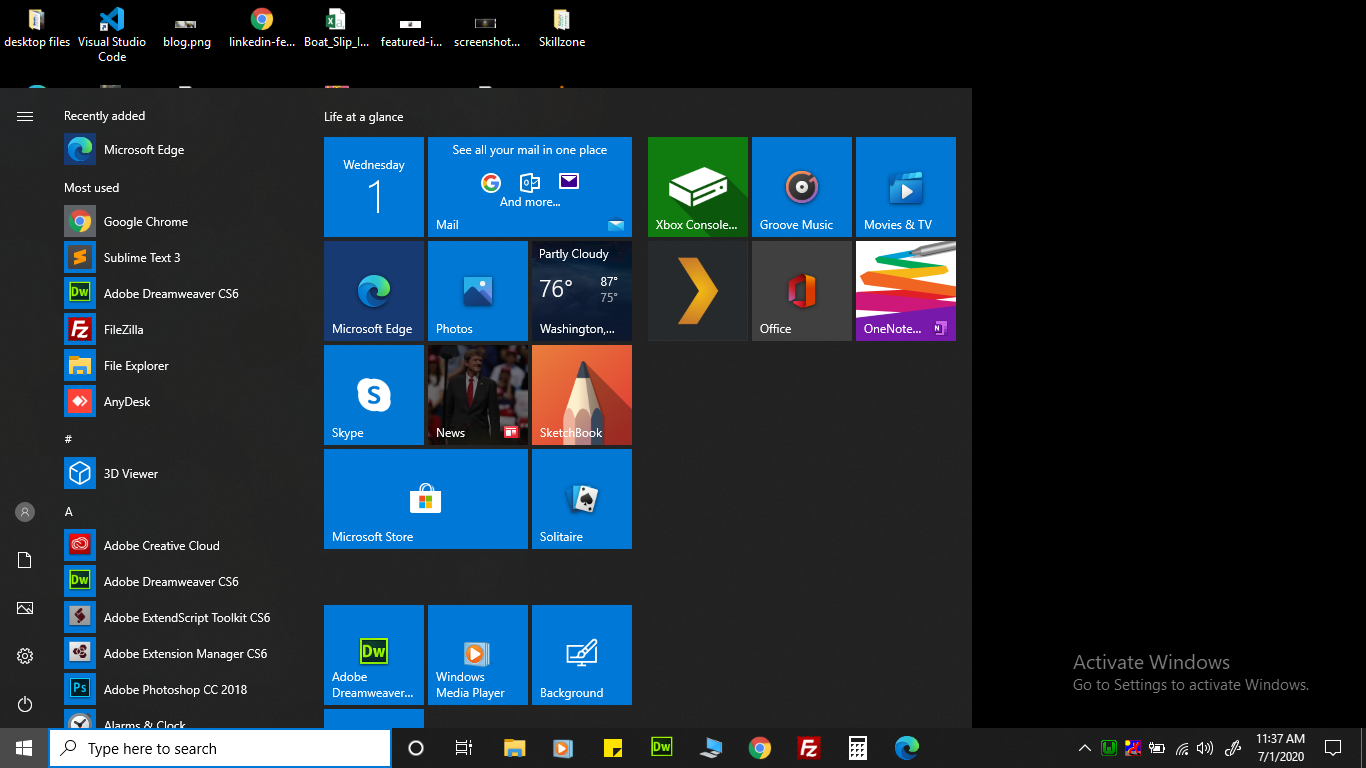Open Adobe Creative Cloud from app list

(161, 546)
